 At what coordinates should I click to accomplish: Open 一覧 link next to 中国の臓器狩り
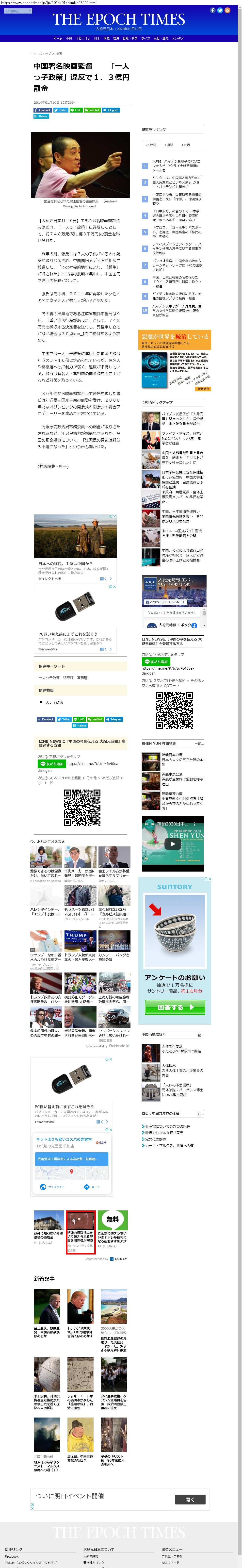coord(199,1035)
